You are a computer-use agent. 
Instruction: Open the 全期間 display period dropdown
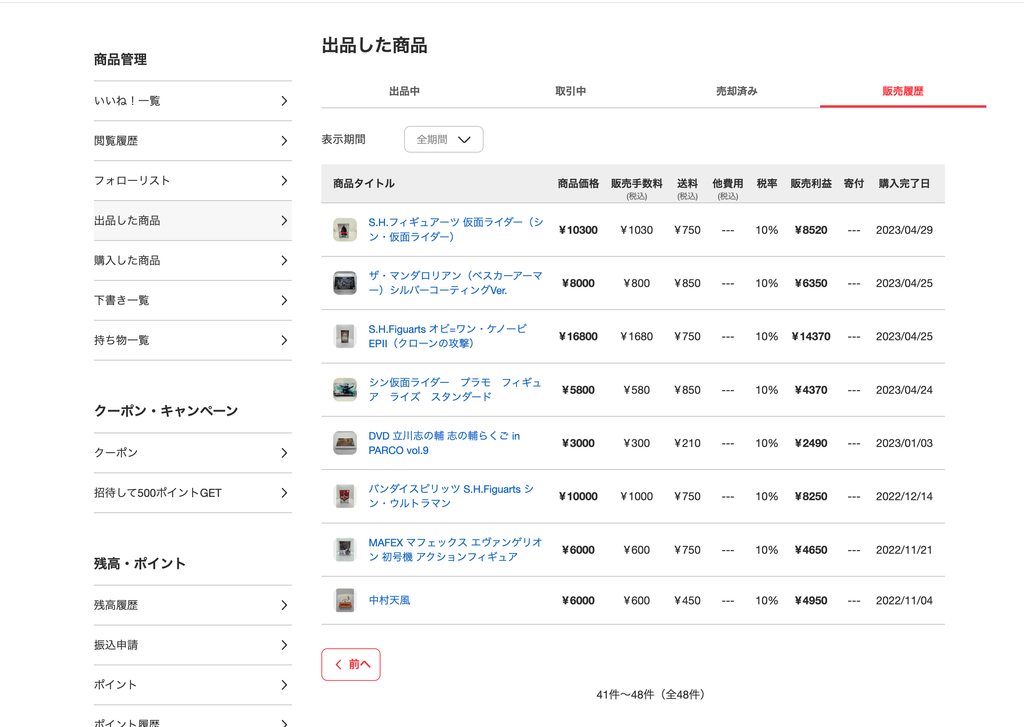coord(443,139)
